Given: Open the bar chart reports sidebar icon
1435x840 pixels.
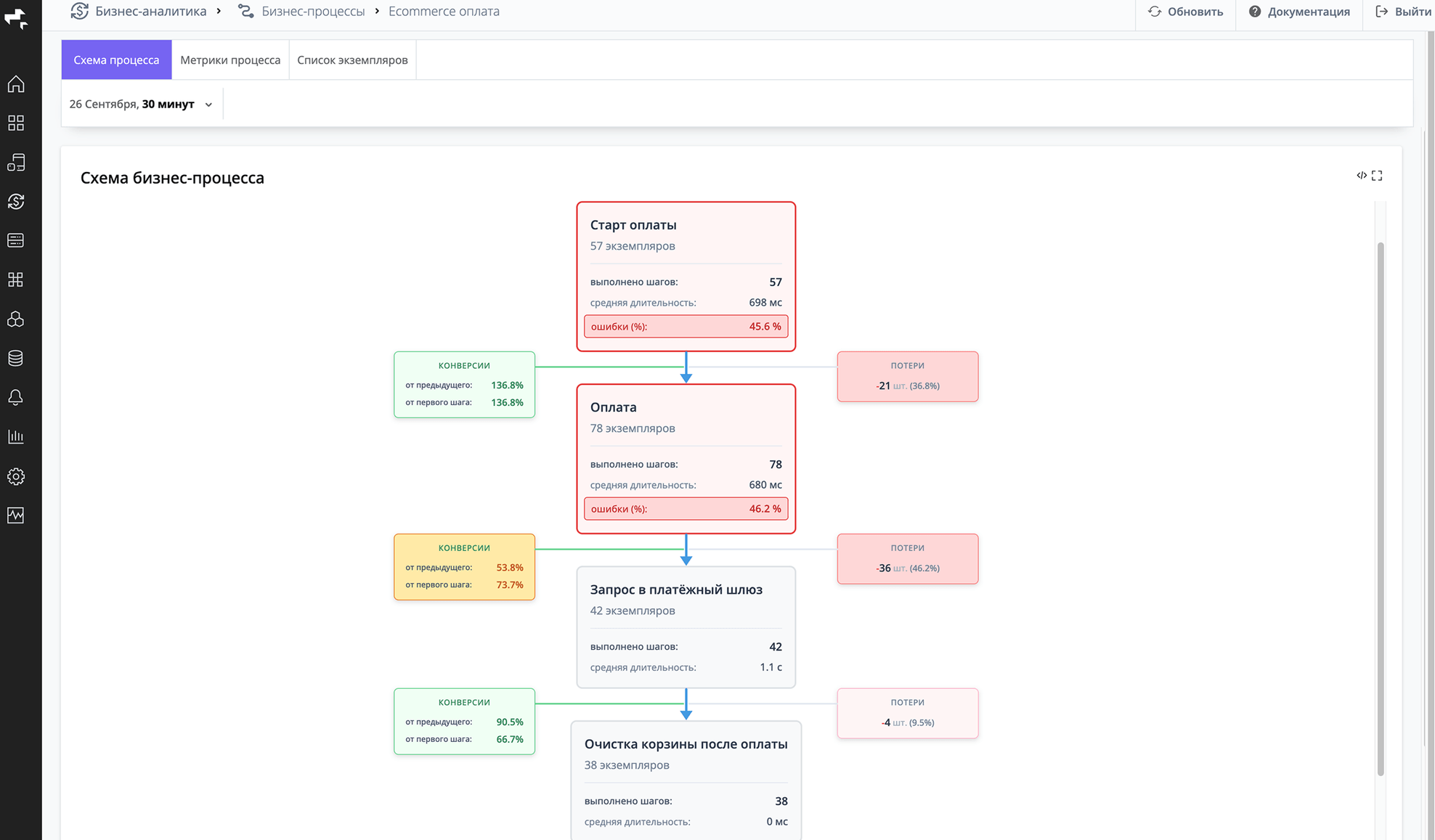Looking at the screenshot, I should coord(16,436).
